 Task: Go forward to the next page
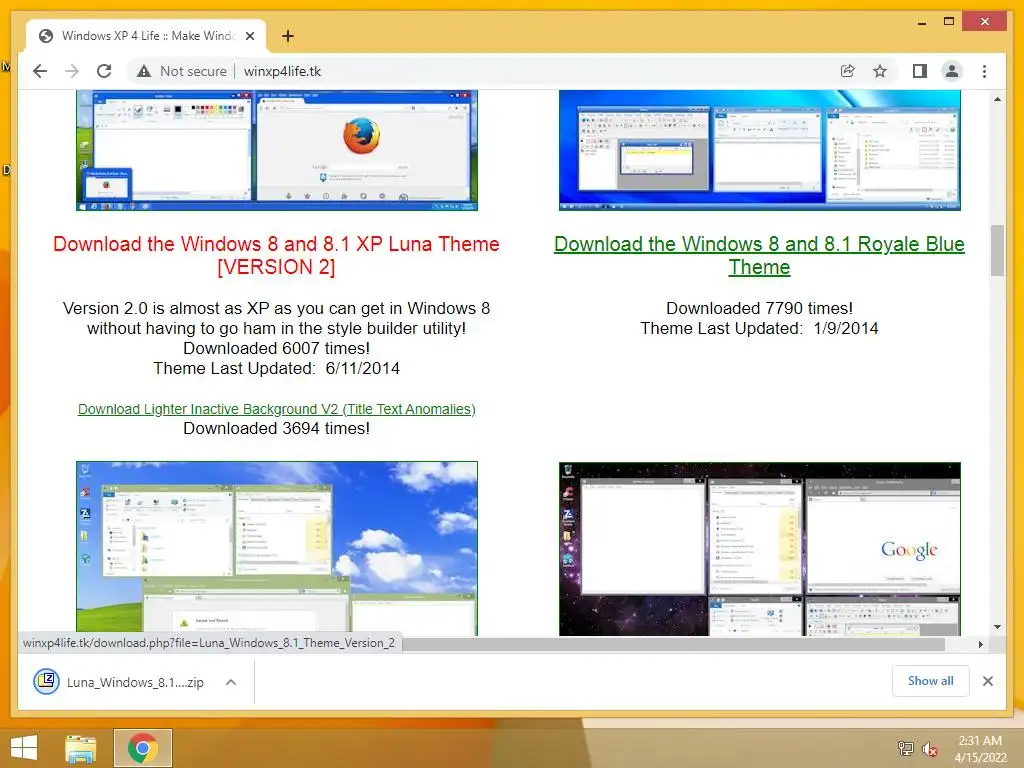(x=72, y=71)
